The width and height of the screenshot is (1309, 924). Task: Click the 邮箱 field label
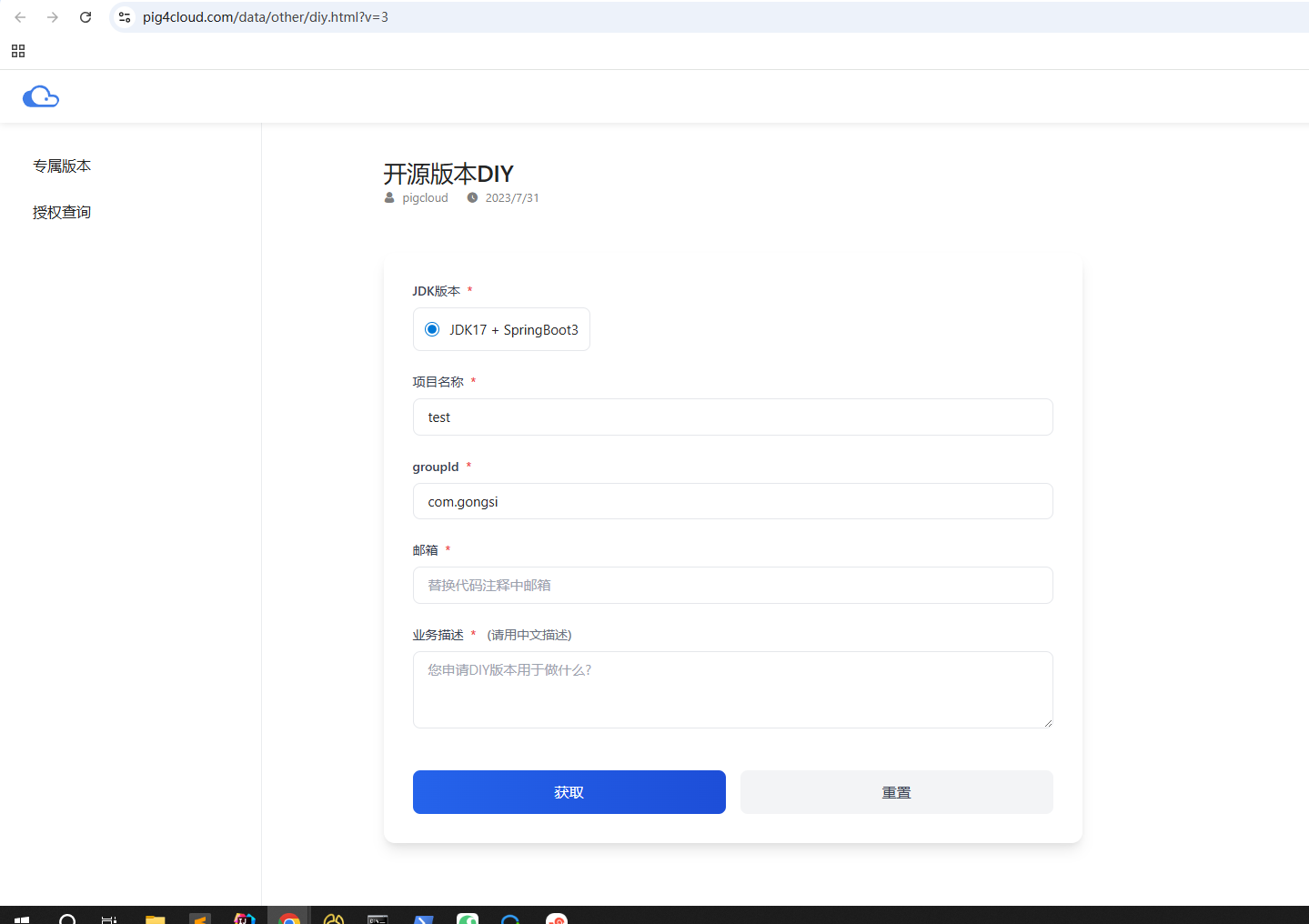tap(425, 550)
